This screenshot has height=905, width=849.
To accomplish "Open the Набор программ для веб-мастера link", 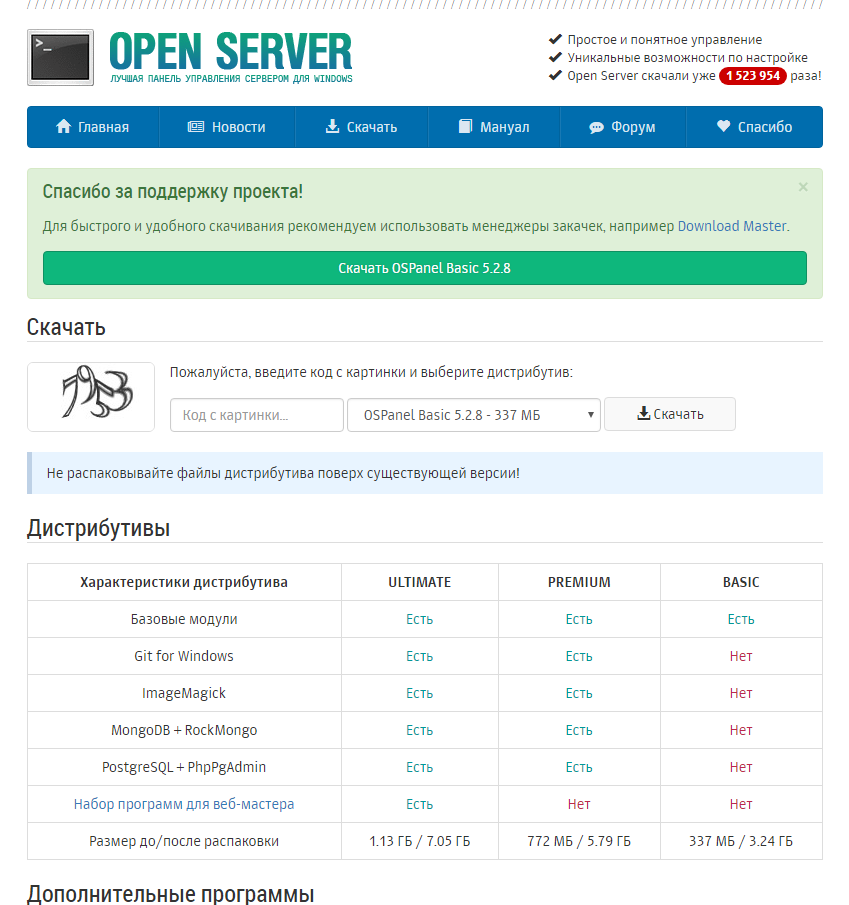I will (x=184, y=804).
